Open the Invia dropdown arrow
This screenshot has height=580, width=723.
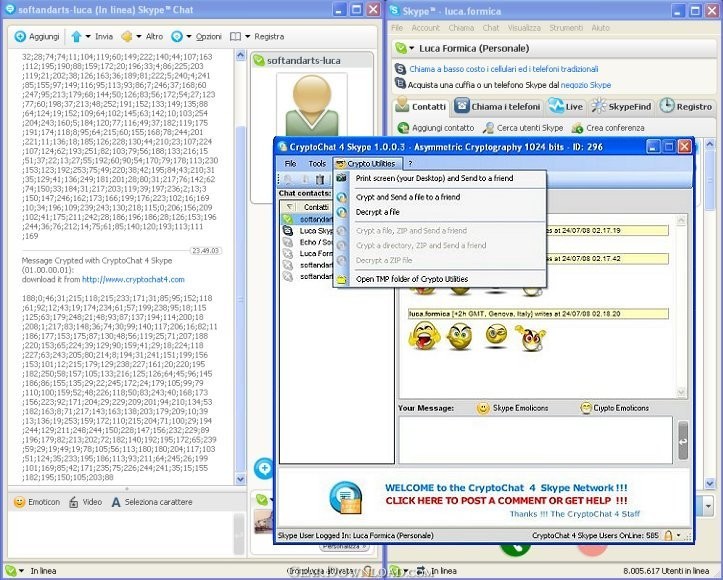[88, 36]
